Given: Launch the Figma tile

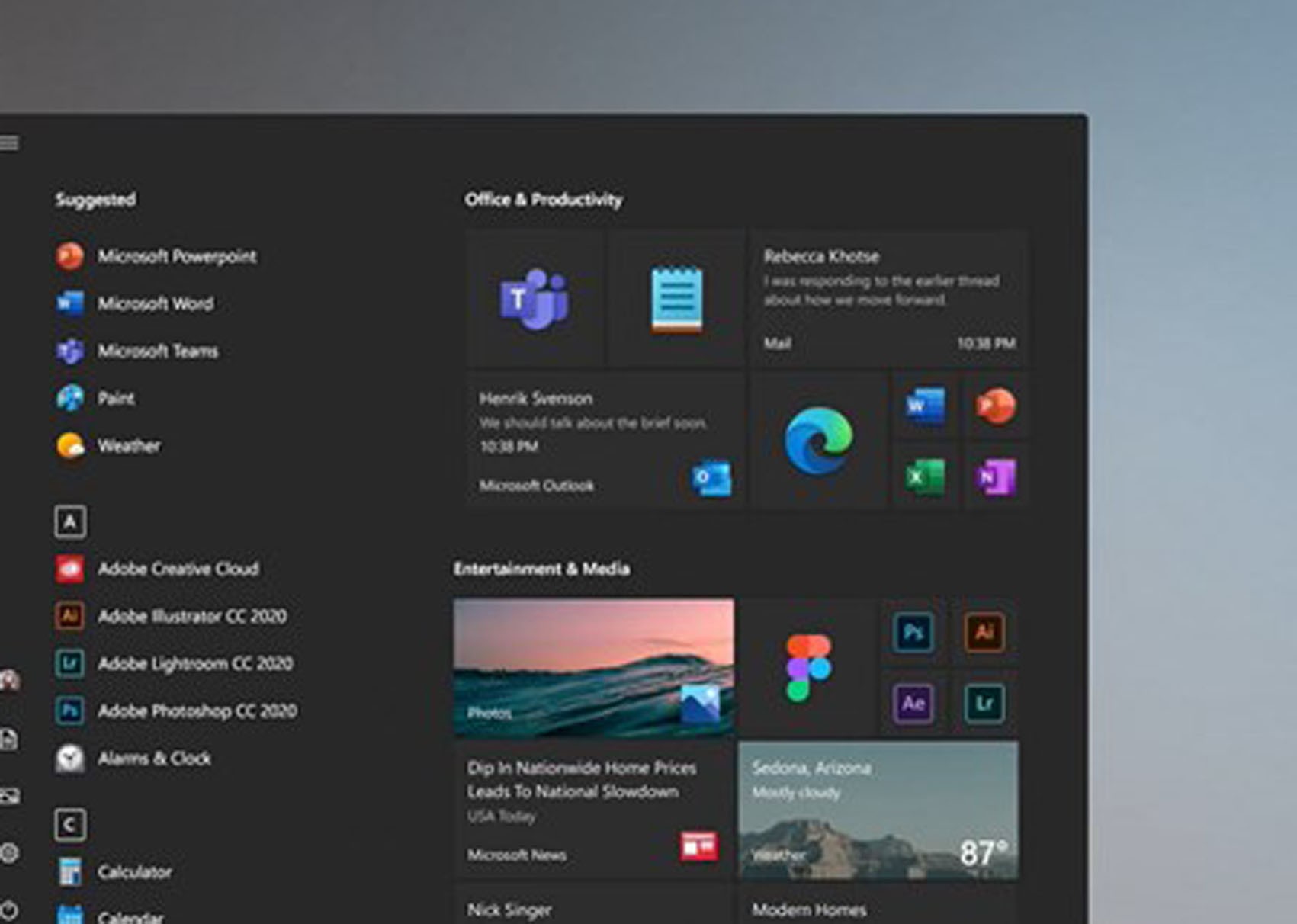Looking at the screenshot, I should click(x=807, y=668).
